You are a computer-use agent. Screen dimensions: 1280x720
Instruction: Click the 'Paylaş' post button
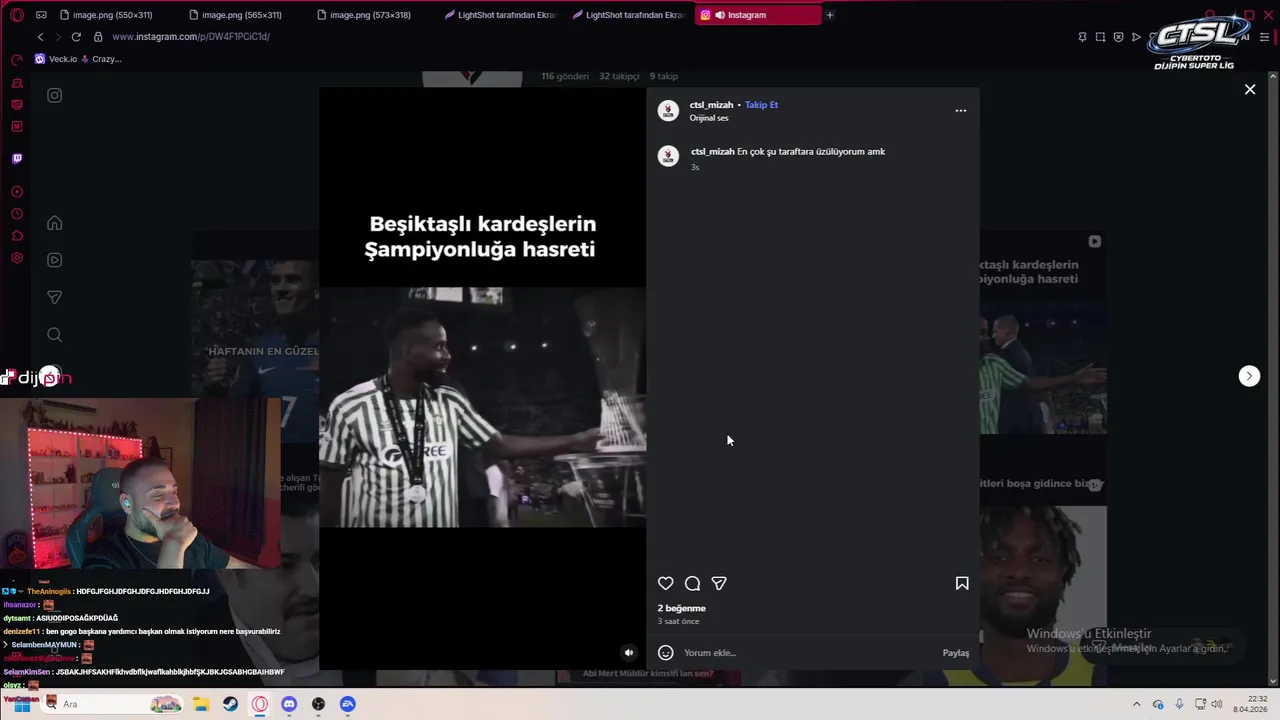coord(956,653)
